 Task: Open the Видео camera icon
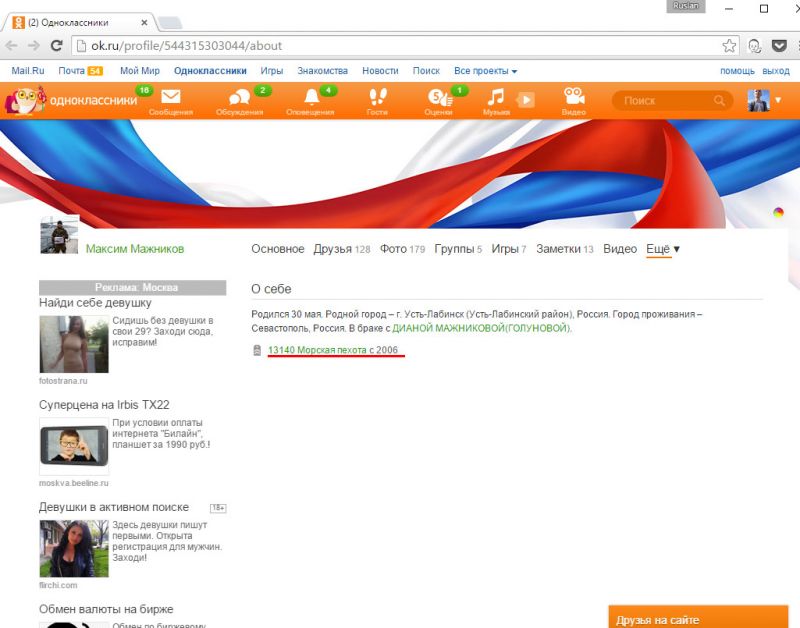tap(573, 98)
